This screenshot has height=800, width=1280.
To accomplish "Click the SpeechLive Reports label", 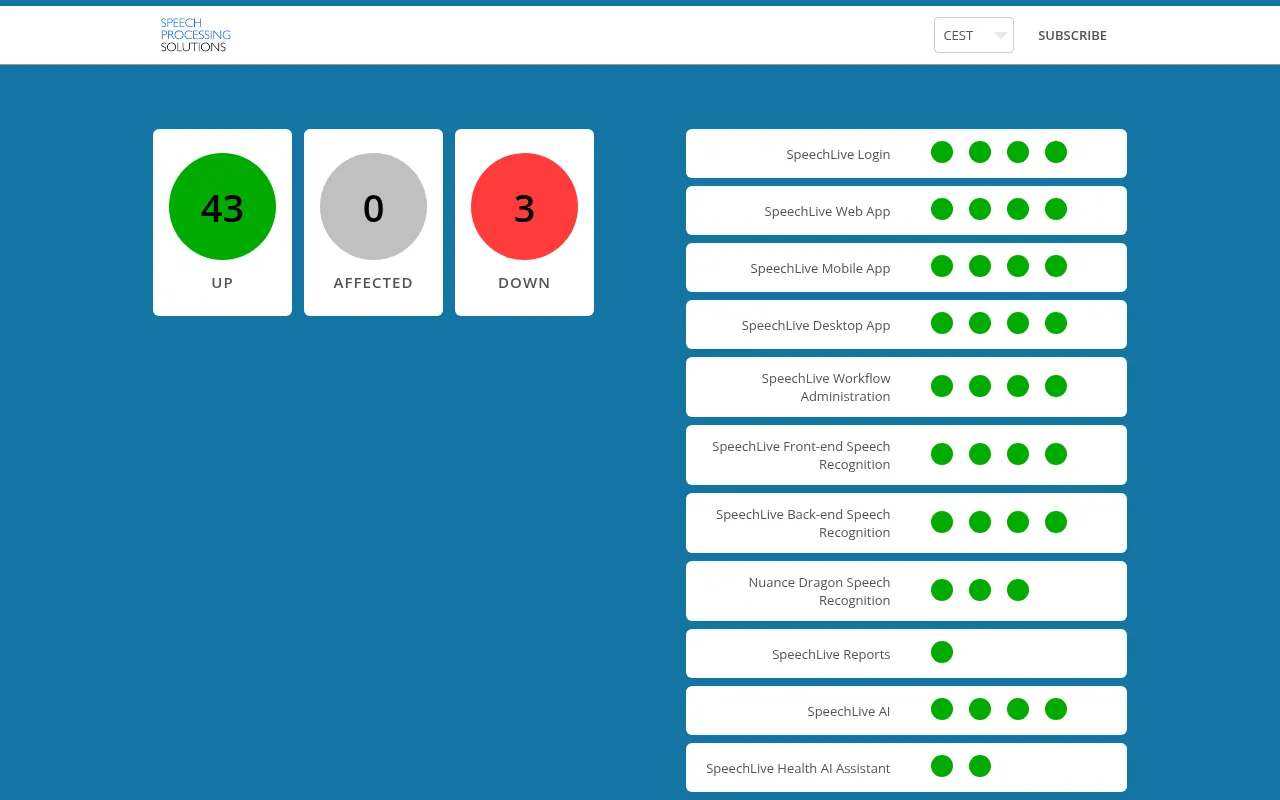I will click(x=831, y=654).
